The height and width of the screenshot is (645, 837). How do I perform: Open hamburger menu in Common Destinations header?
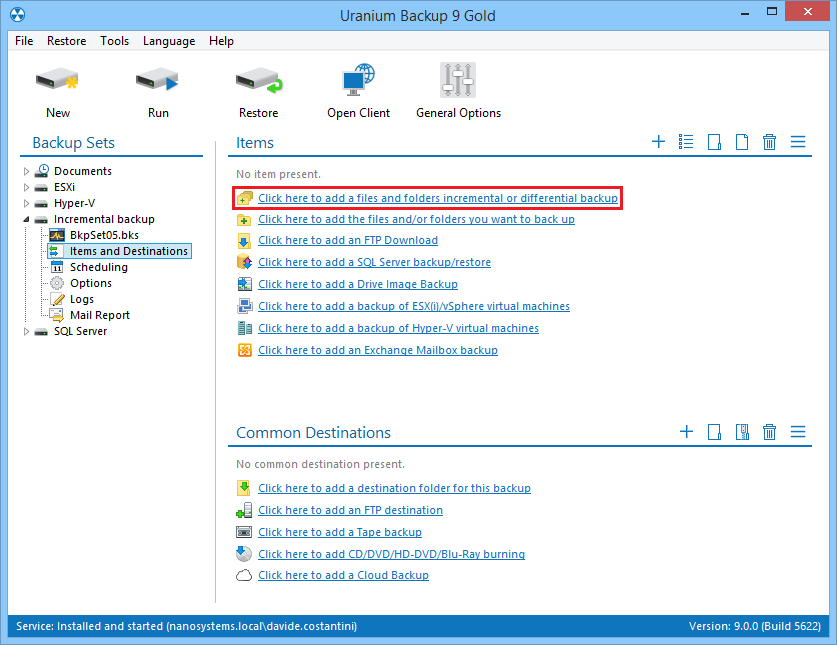pos(798,432)
